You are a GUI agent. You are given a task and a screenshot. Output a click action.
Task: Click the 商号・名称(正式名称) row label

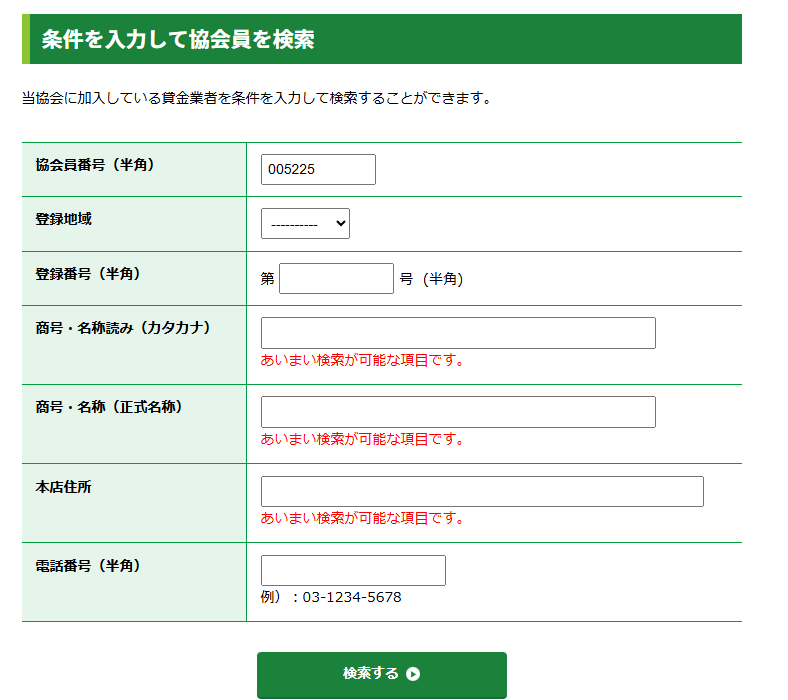tap(109, 407)
